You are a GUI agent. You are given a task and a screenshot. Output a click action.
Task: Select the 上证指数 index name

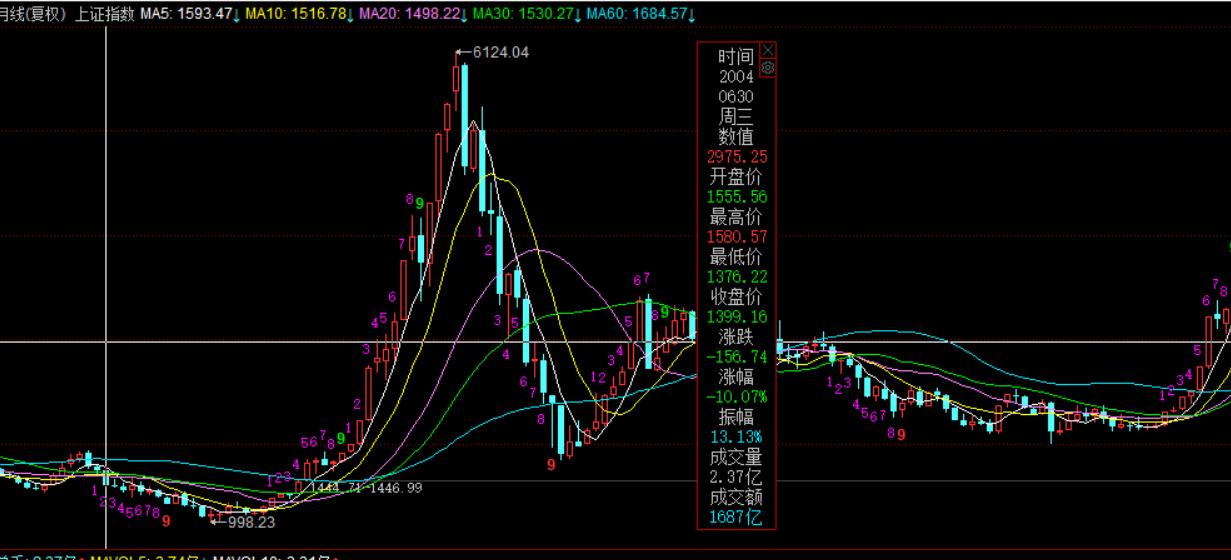click(105, 14)
